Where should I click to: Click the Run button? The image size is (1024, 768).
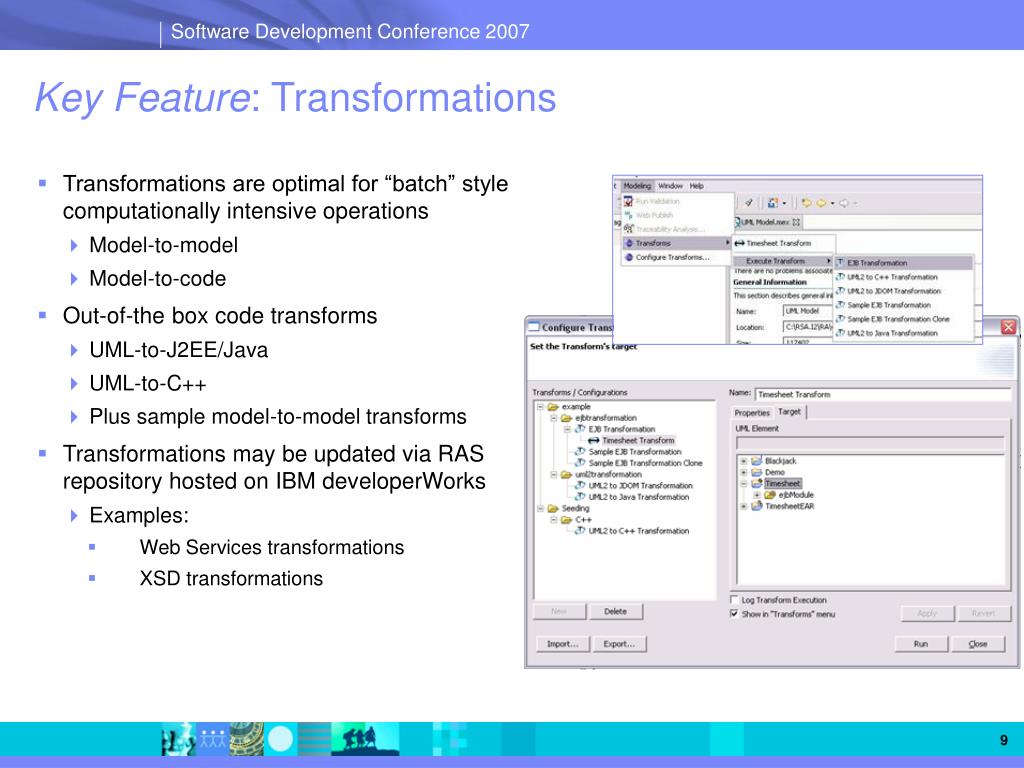pyautogui.click(x=921, y=644)
